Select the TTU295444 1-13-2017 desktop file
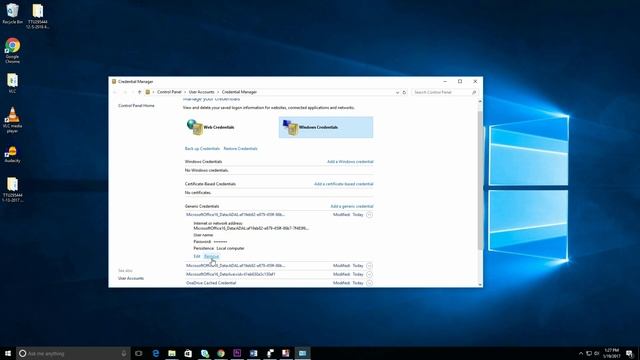The width and height of the screenshot is (640, 360). pos(13,190)
